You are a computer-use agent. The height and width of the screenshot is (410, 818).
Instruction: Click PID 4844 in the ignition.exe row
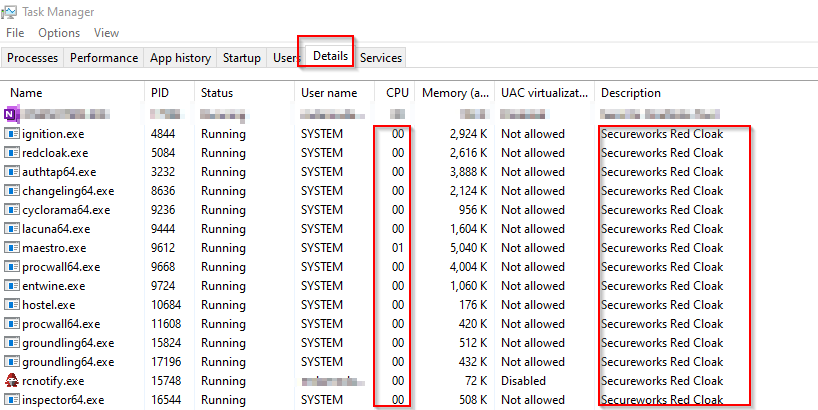pos(163,134)
